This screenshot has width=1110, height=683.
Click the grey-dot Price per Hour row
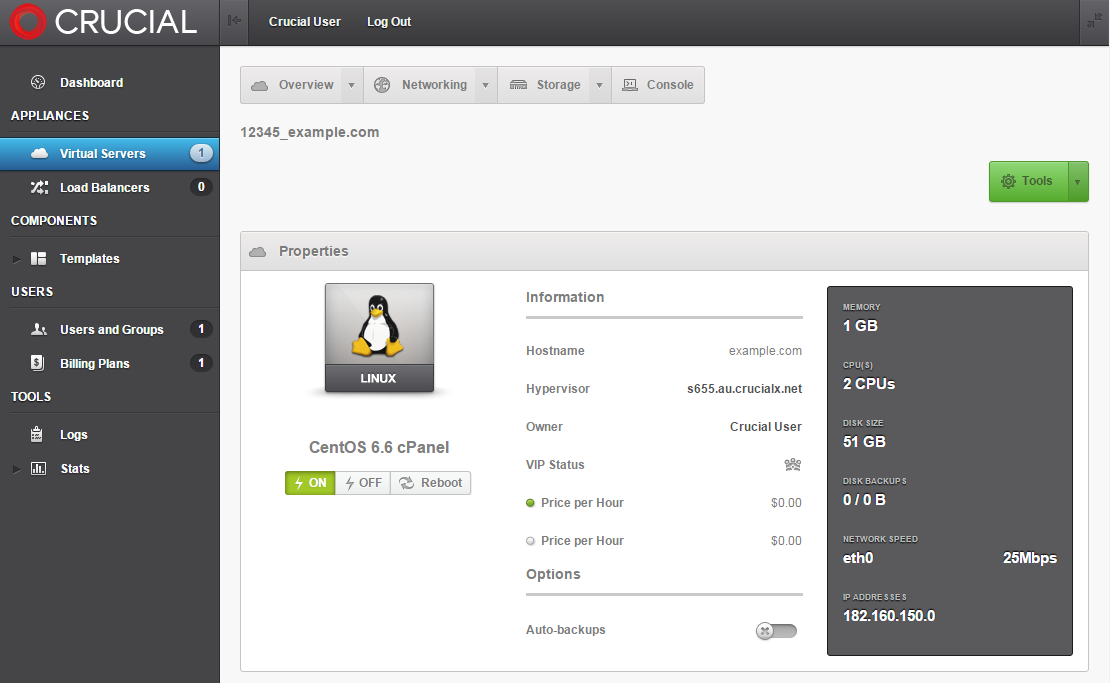[664, 541]
